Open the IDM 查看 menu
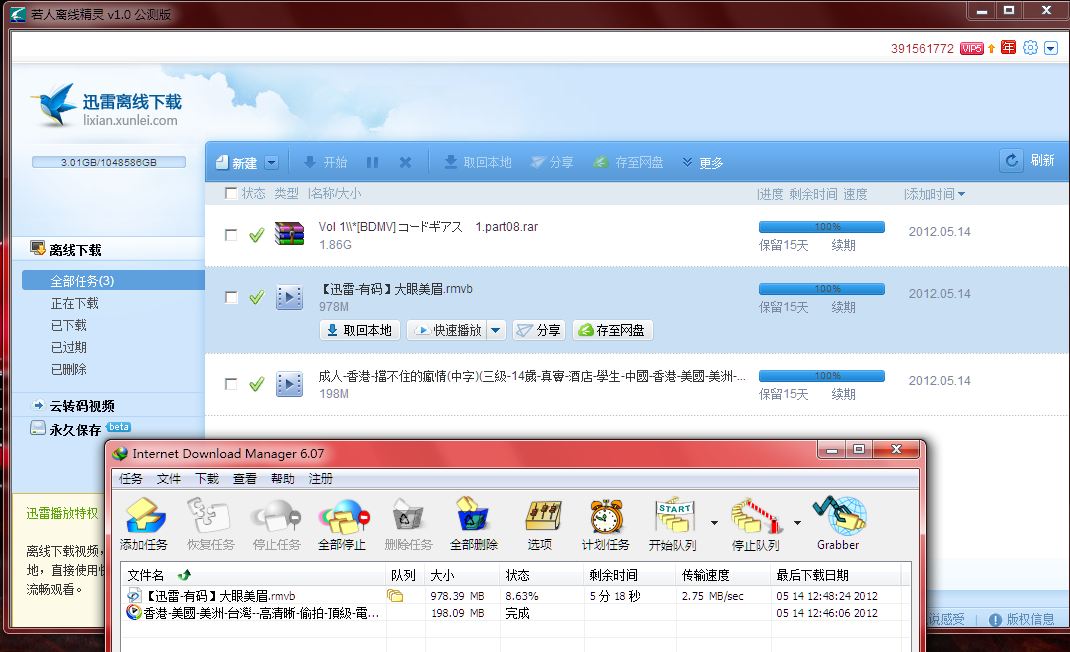The image size is (1070, 652). tap(244, 479)
